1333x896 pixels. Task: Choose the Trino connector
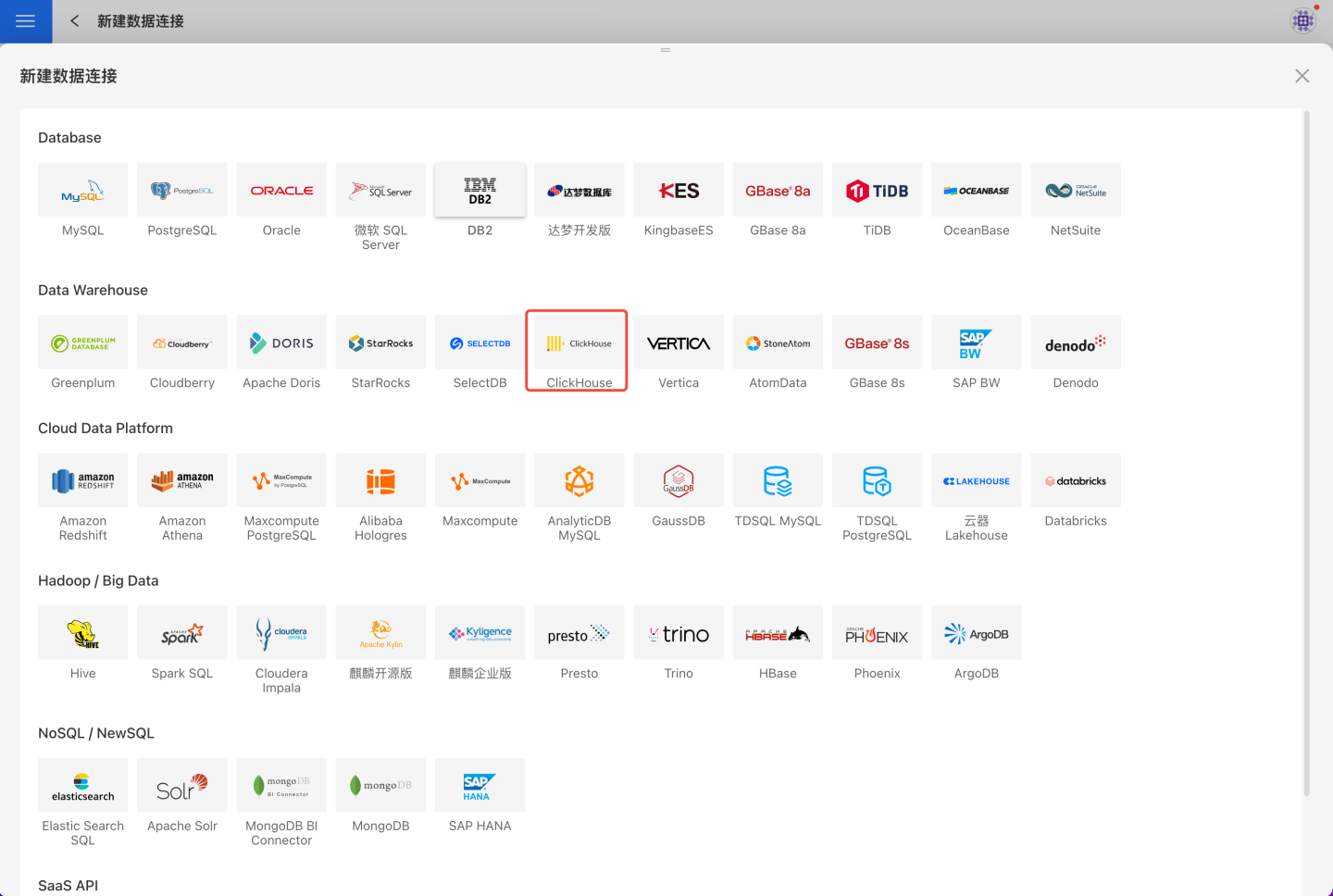679,634
